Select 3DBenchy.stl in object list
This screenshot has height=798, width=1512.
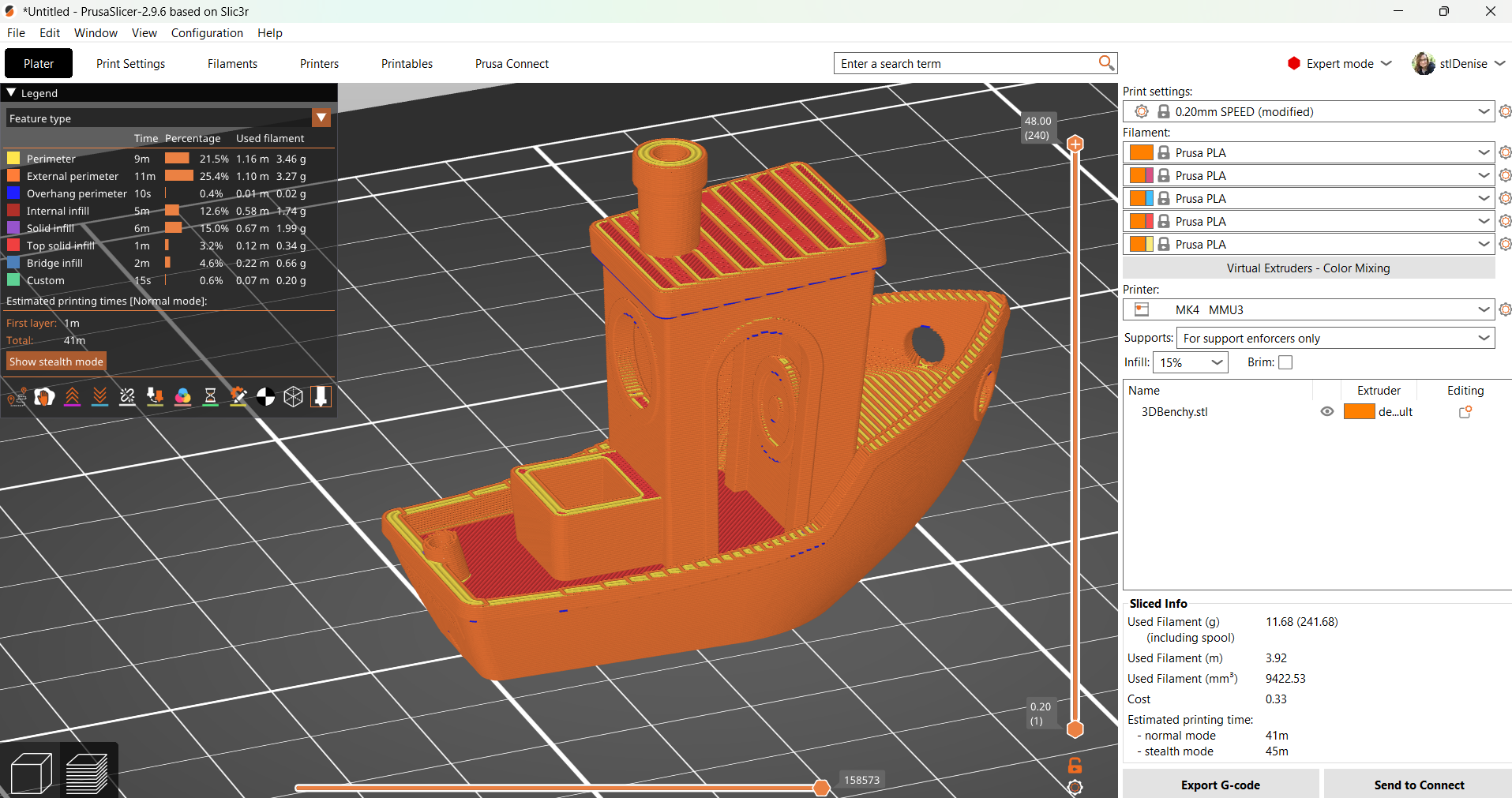point(1174,411)
